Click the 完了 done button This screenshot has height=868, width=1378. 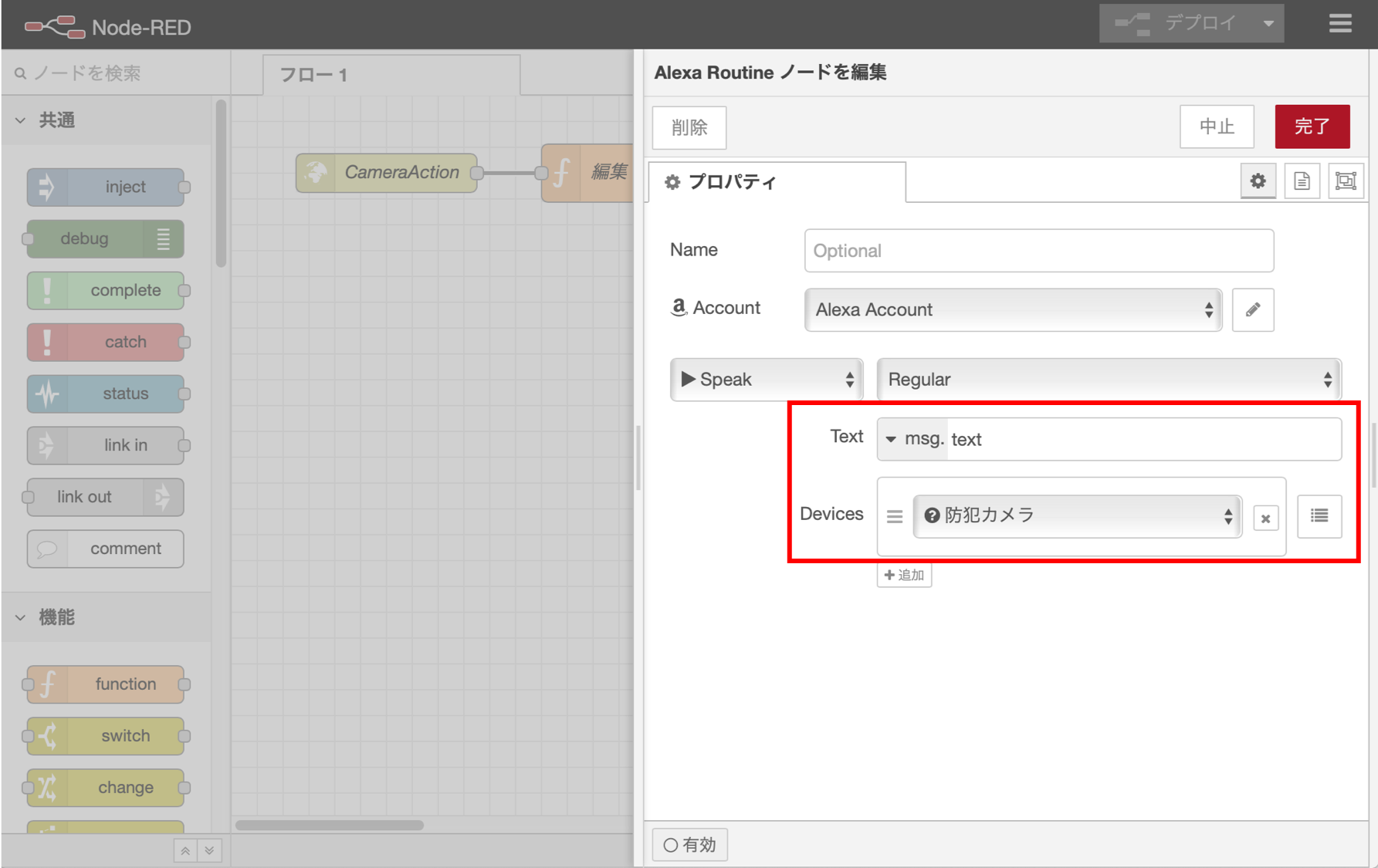coord(1312,127)
